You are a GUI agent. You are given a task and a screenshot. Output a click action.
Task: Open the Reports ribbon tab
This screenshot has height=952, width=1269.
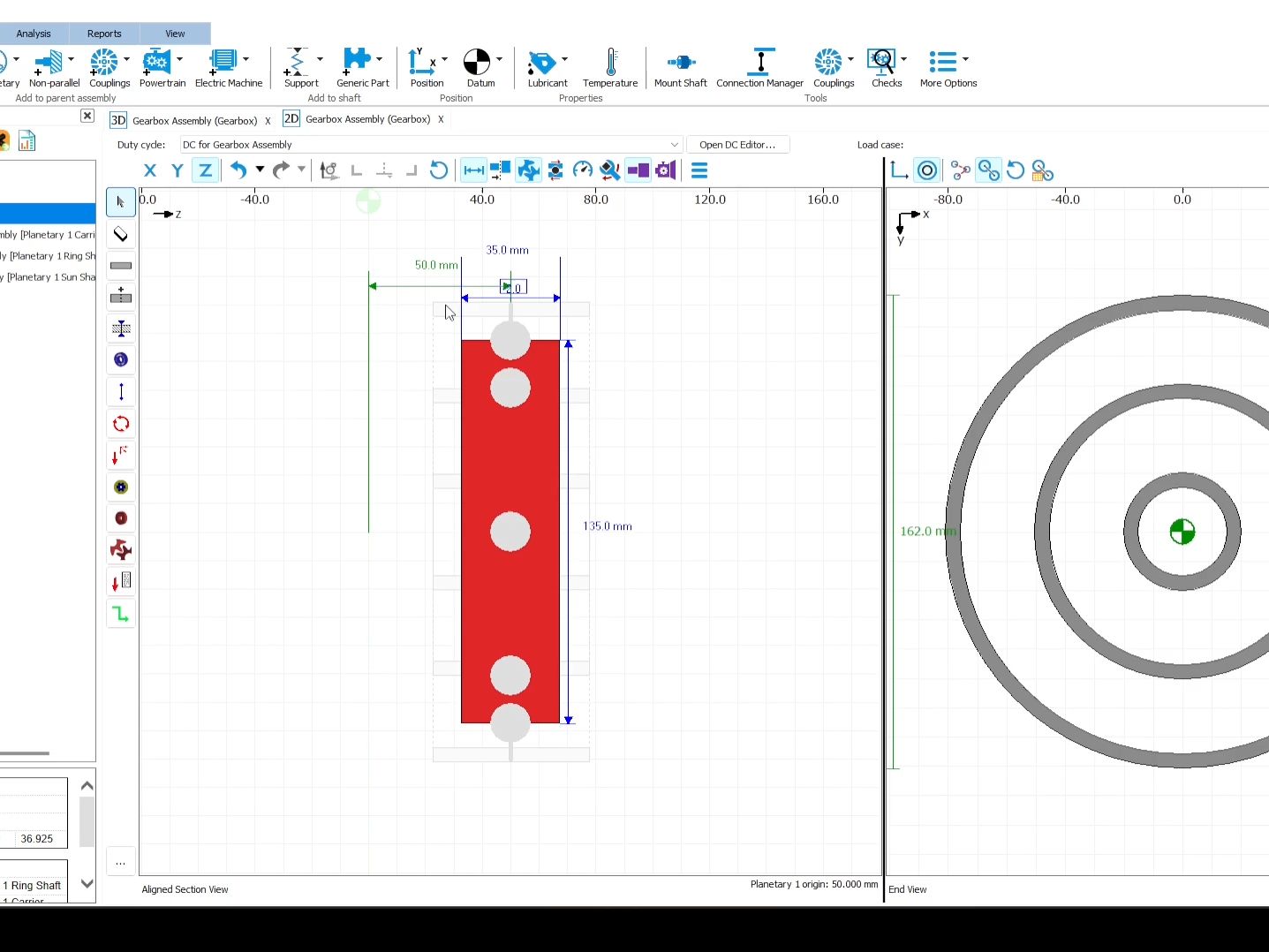(x=104, y=34)
